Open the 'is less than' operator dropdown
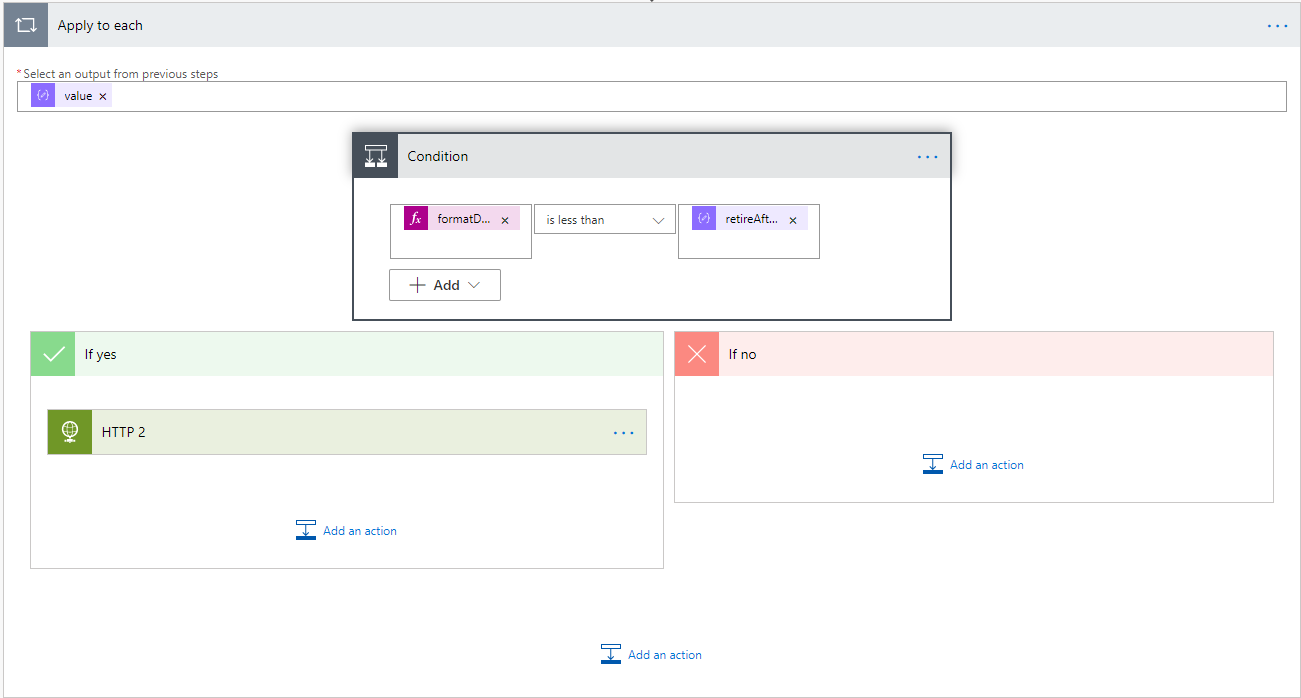 (x=604, y=220)
